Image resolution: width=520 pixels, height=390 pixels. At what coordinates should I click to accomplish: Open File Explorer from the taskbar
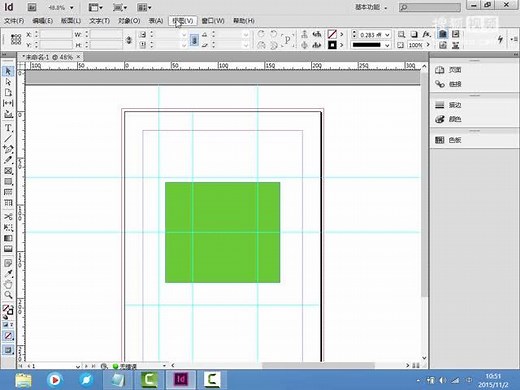tap(23, 380)
